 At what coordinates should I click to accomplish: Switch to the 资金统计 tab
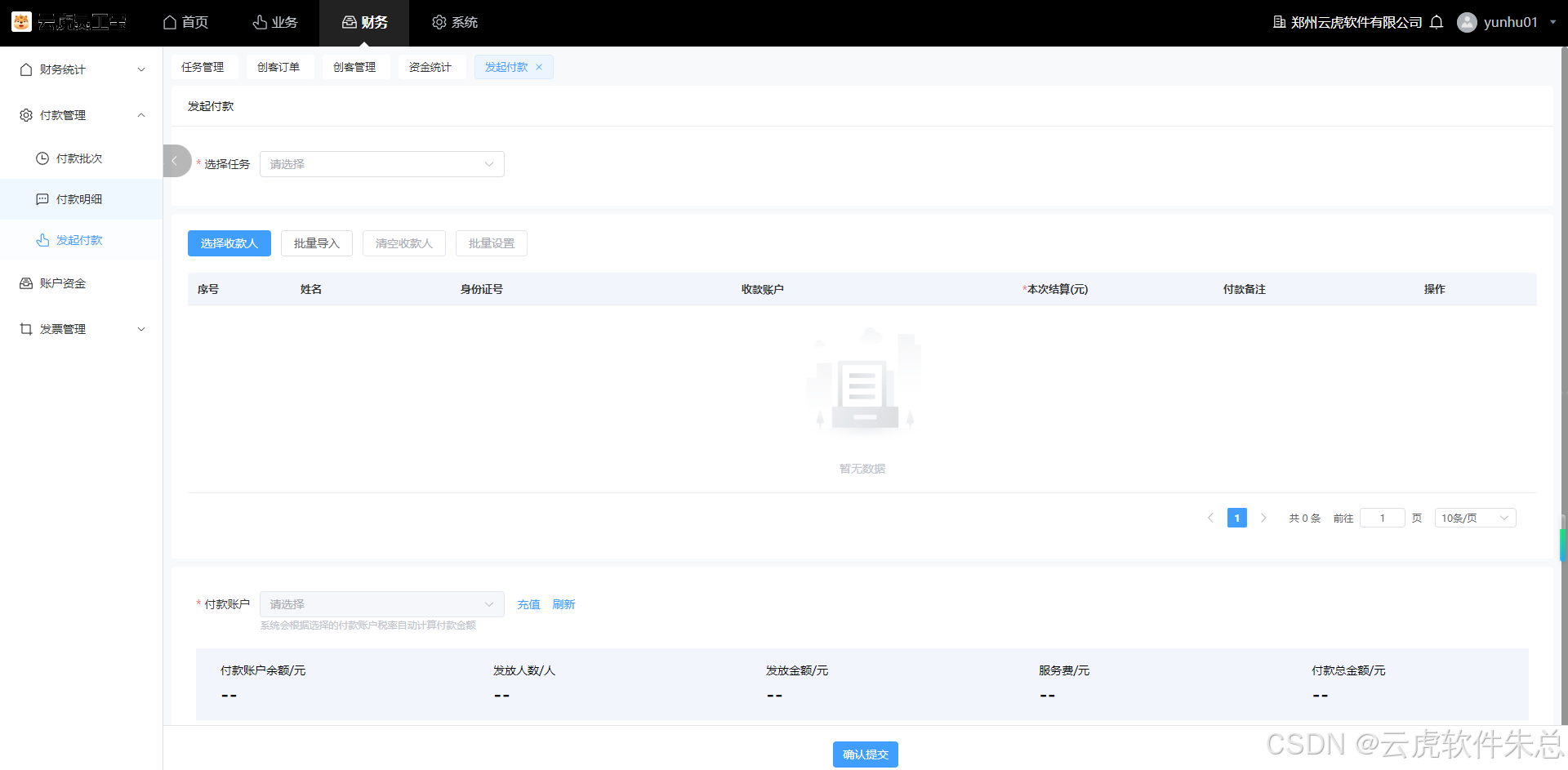click(430, 67)
